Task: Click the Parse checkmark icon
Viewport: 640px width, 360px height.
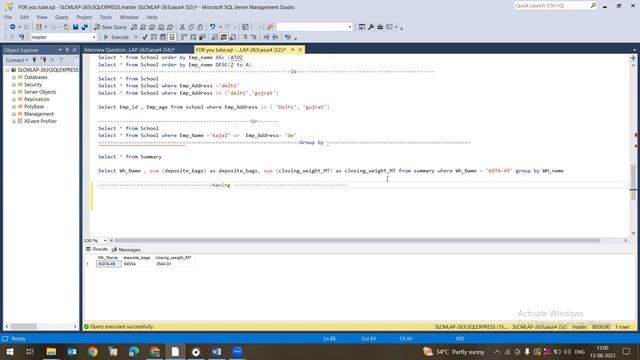Action: click(x=144, y=37)
